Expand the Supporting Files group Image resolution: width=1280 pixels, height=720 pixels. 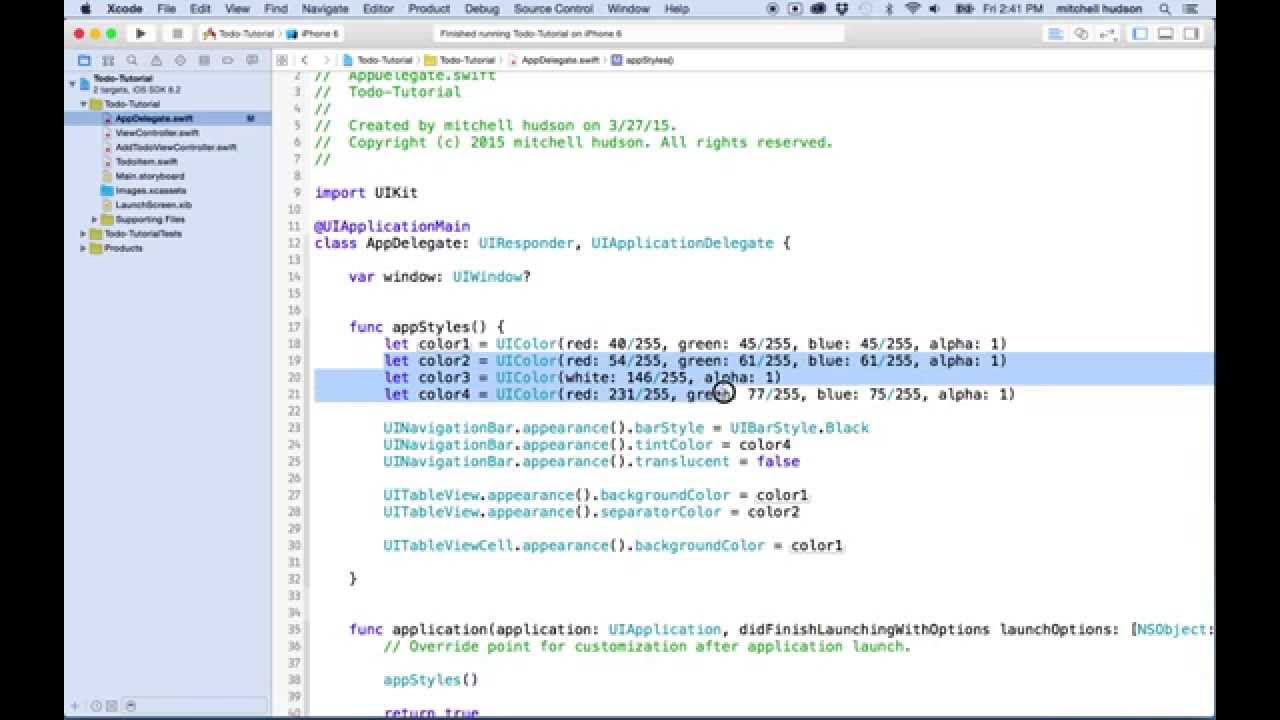tap(95, 219)
